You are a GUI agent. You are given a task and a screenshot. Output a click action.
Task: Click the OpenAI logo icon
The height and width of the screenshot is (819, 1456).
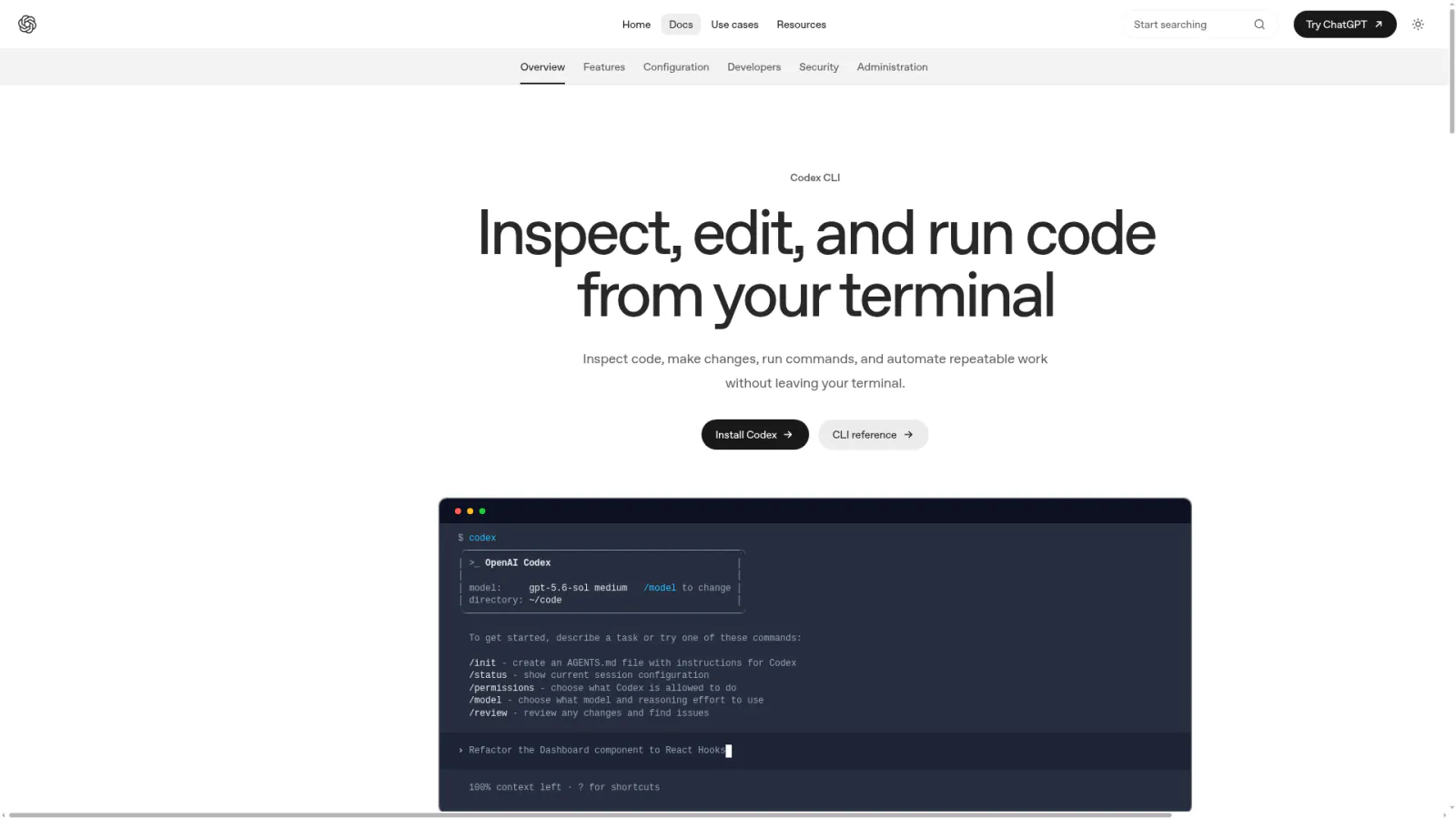coord(27,25)
